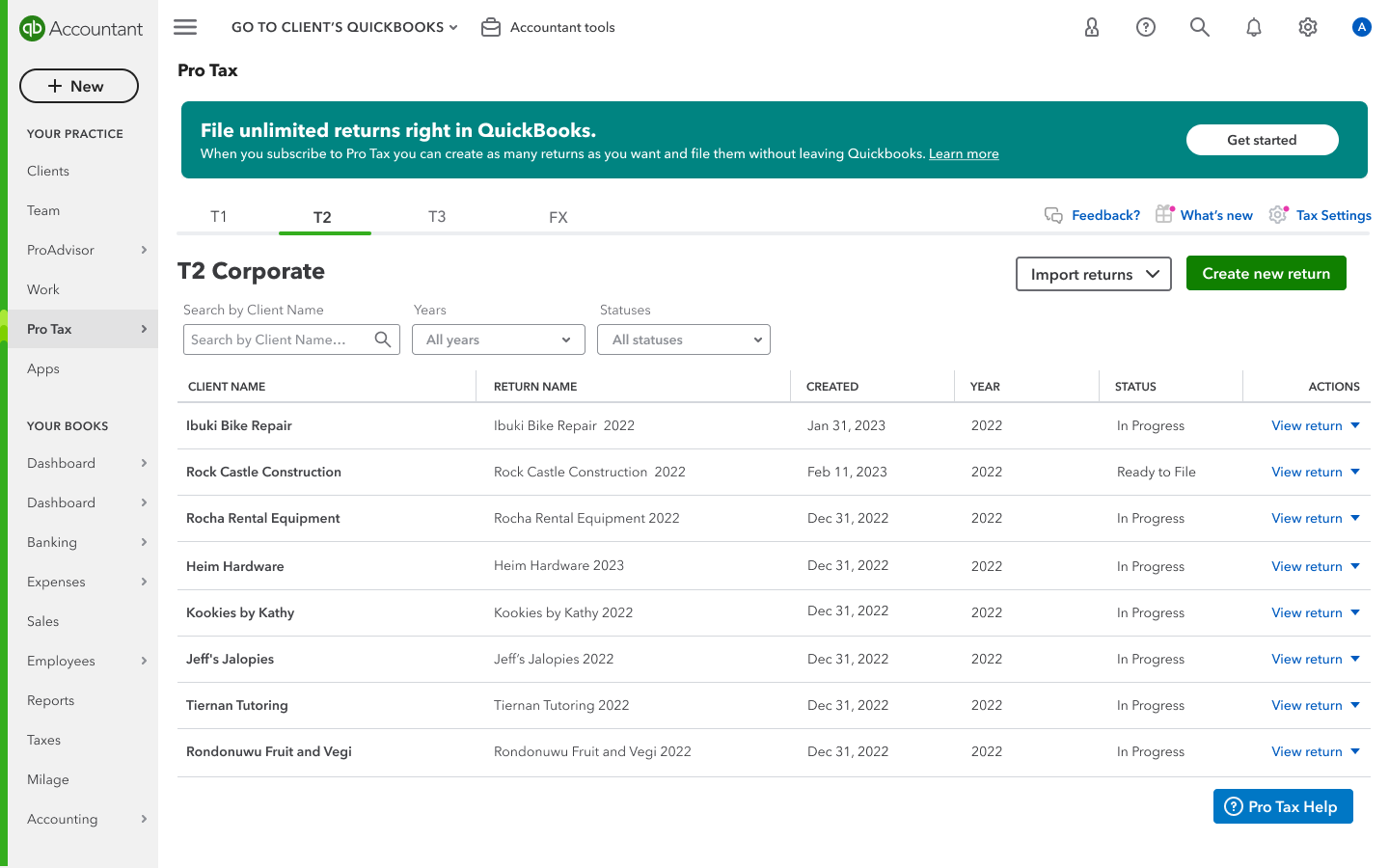Expand actions arrow for Jeff's Jalopies
Viewport: 1389px width, 868px height.
[1355, 659]
